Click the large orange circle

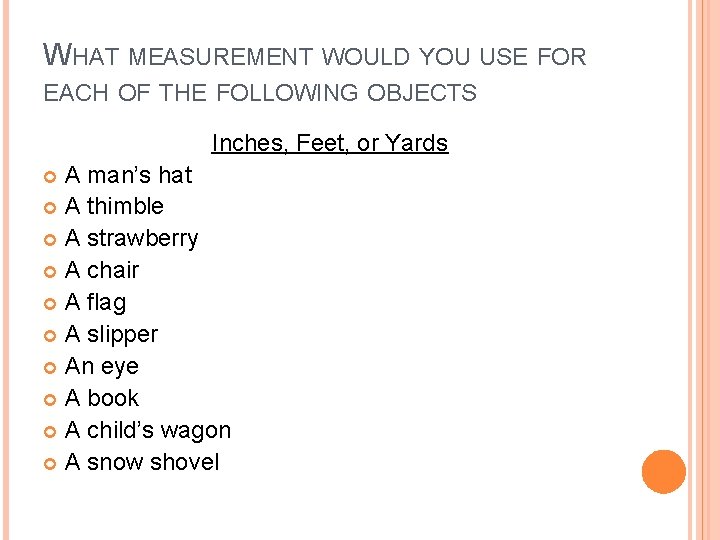click(664, 472)
